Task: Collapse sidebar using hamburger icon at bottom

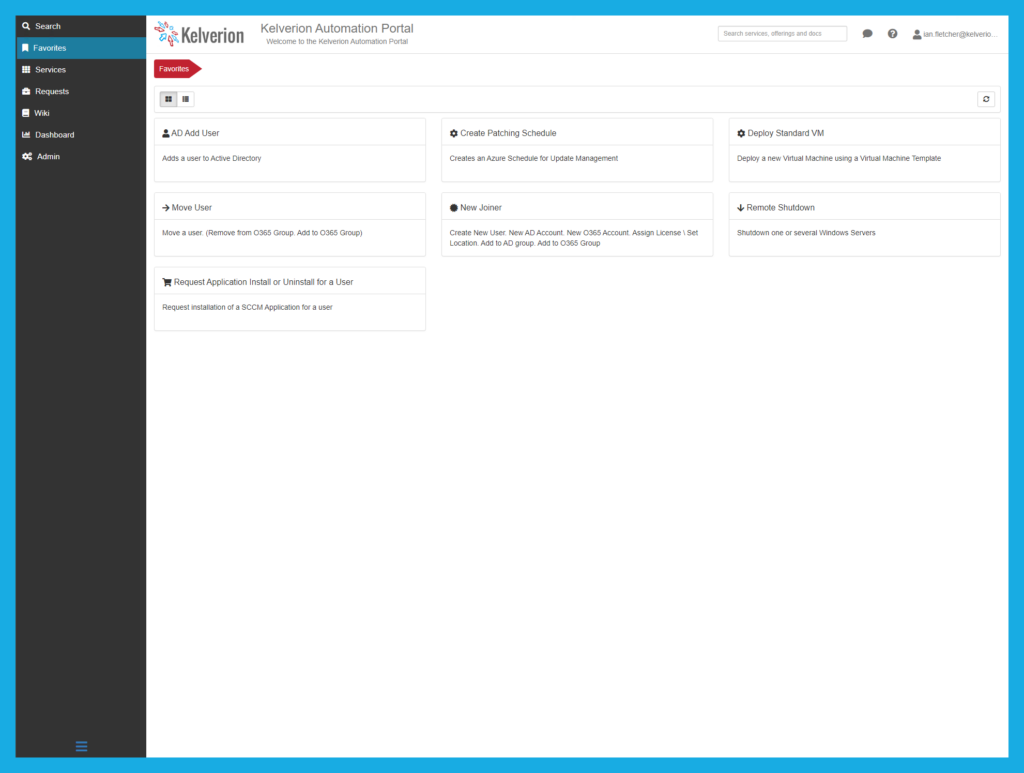Action: [x=81, y=746]
